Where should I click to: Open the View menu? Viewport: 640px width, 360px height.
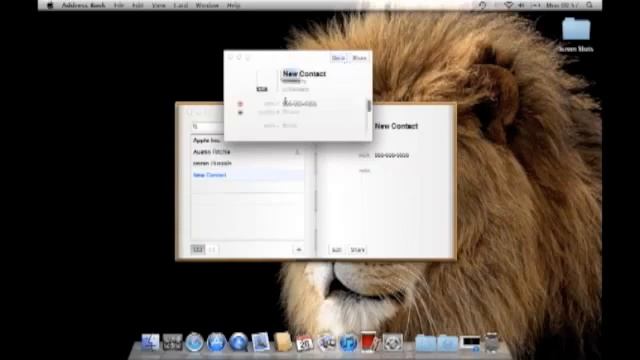pyautogui.click(x=158, y=5)
